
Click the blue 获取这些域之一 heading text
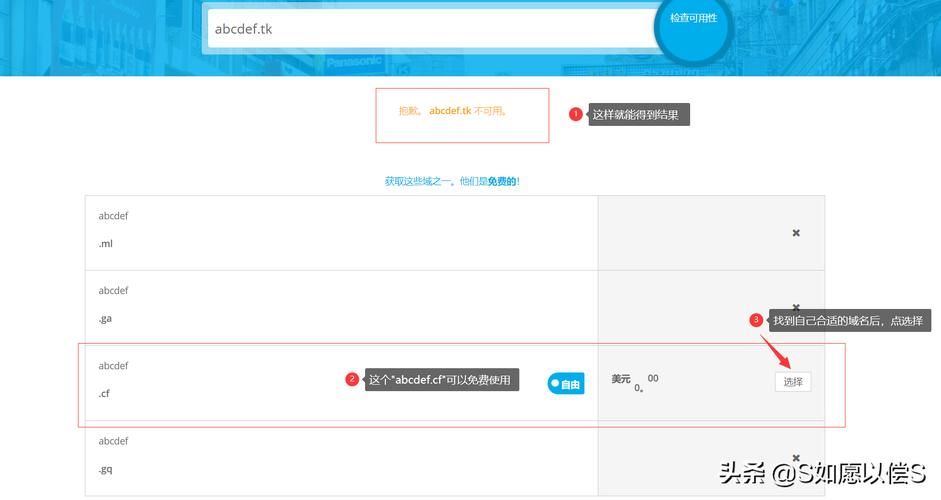(x=452, y=181)
